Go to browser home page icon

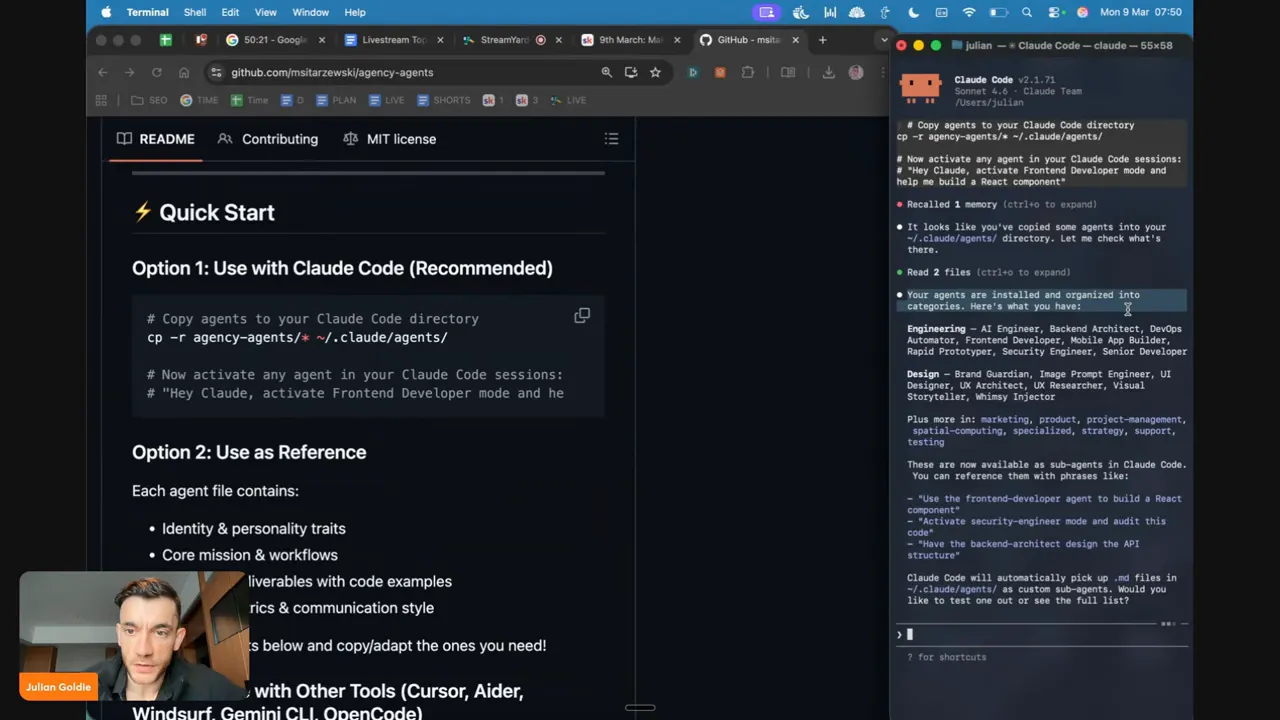pos(184,72)
